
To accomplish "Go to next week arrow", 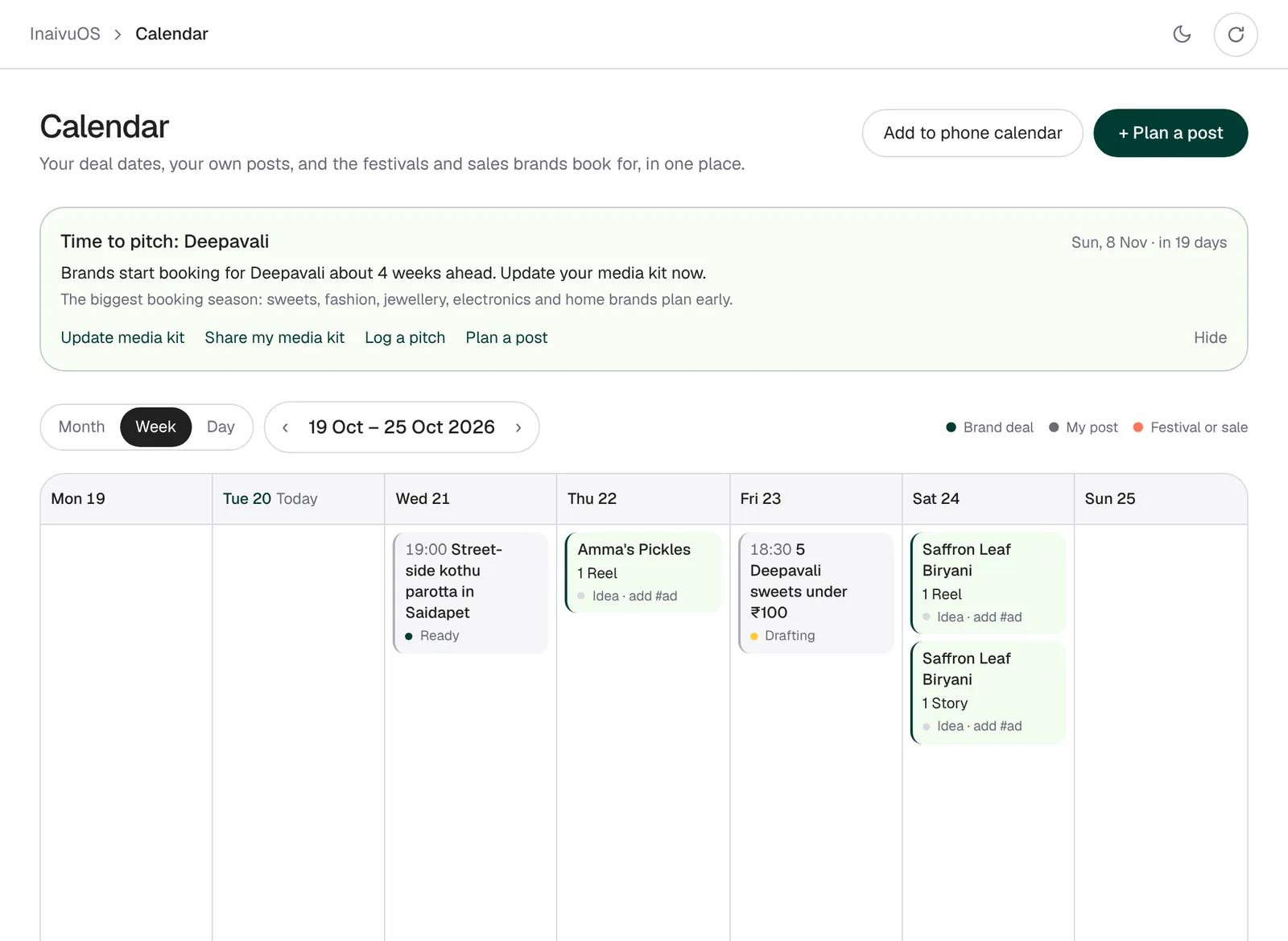I will (x=518, y=427).
